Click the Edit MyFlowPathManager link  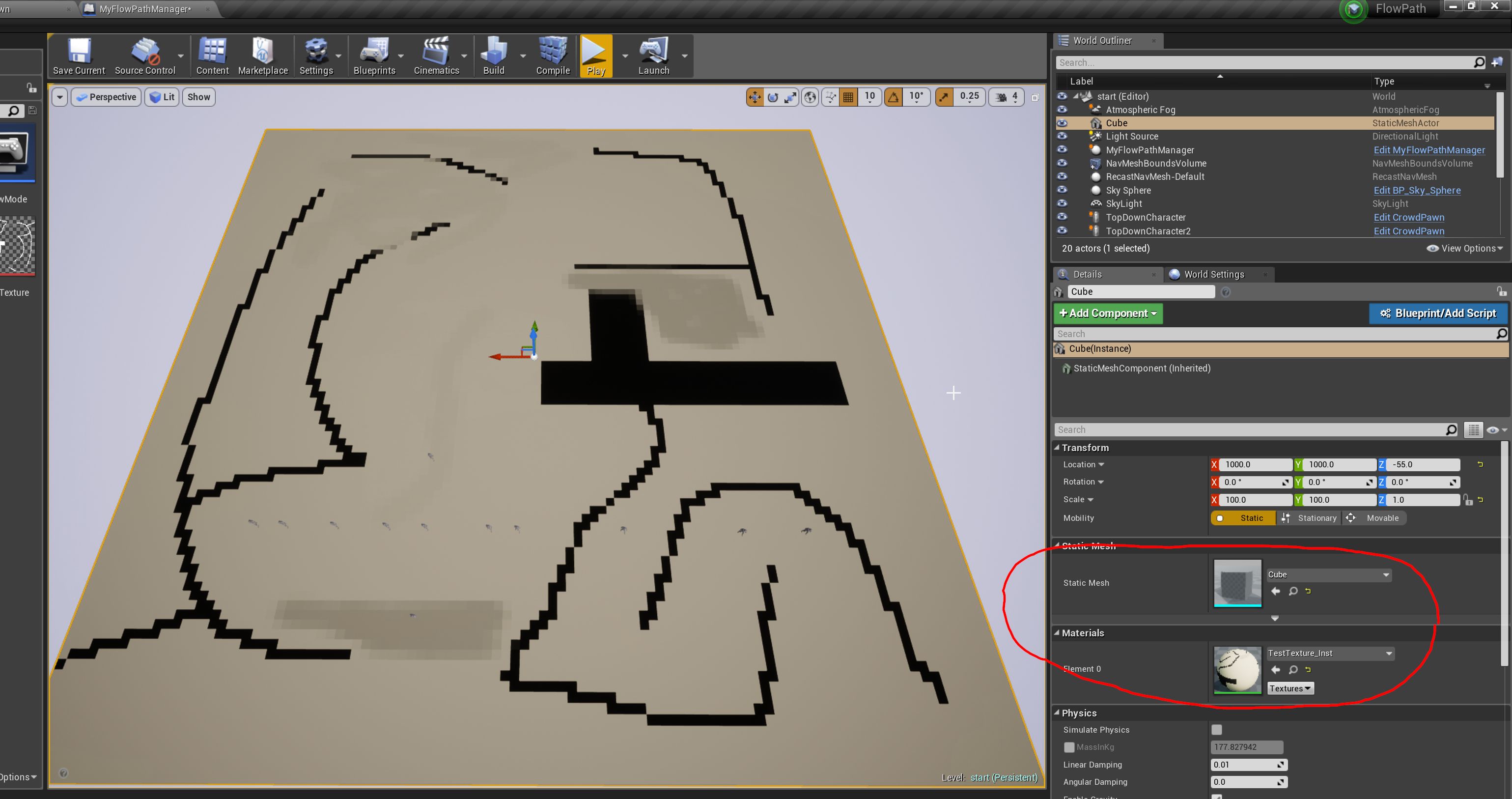coord(1428,150)
